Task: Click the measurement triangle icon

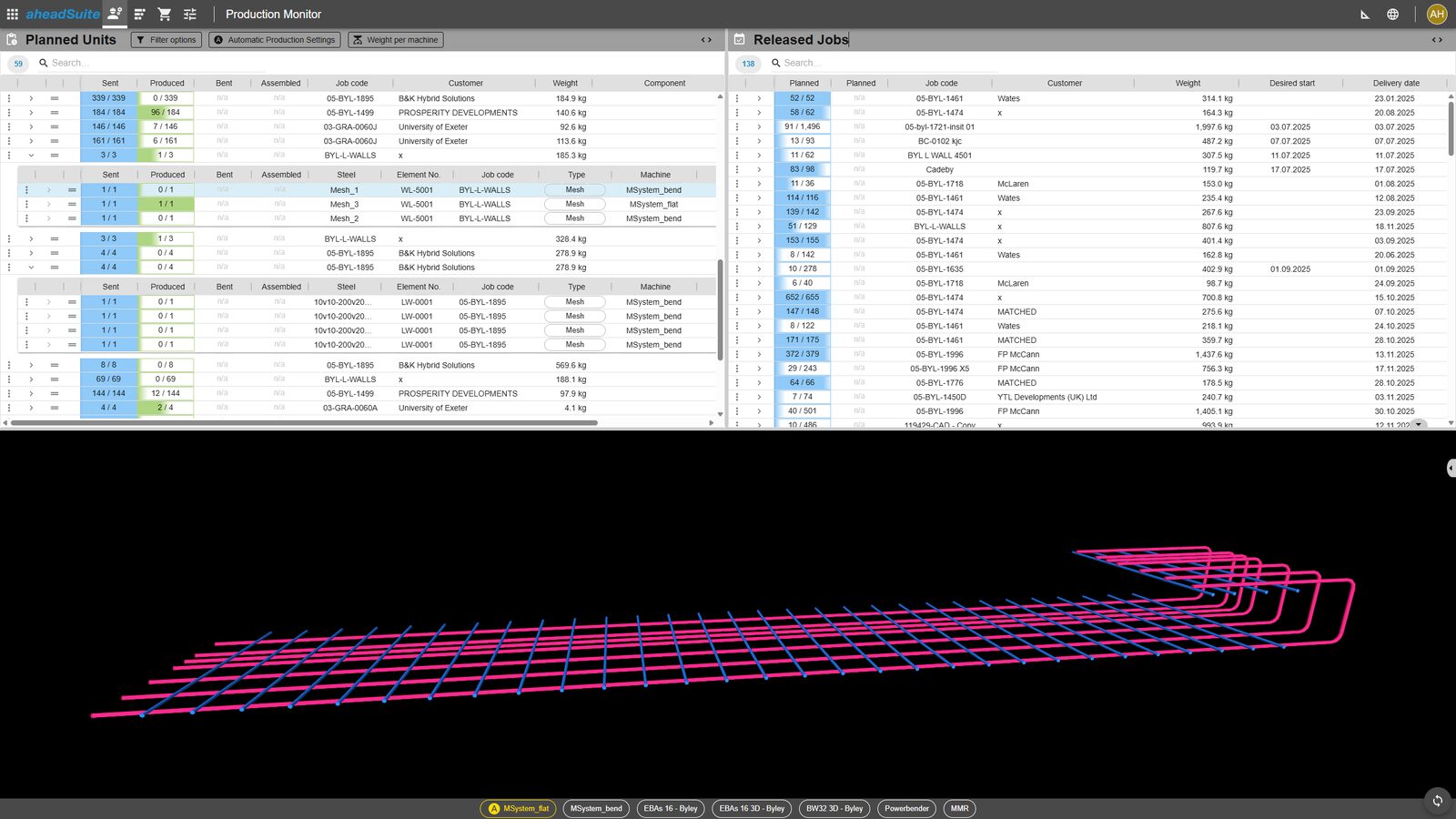Action: [x=1365, y=15]
